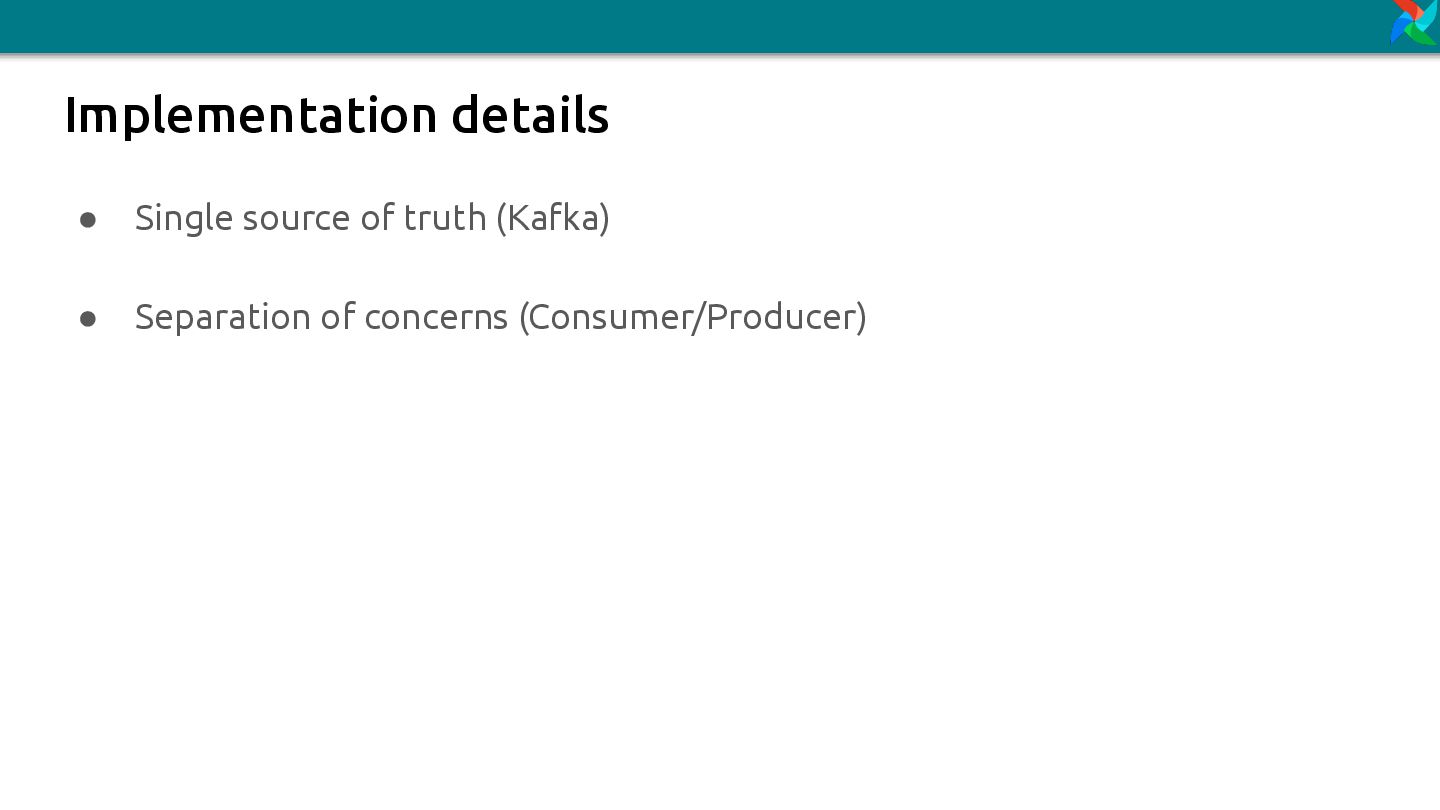Click the word 'Implementation' in title
1440x810 pixels.
[x=251, y=115]
